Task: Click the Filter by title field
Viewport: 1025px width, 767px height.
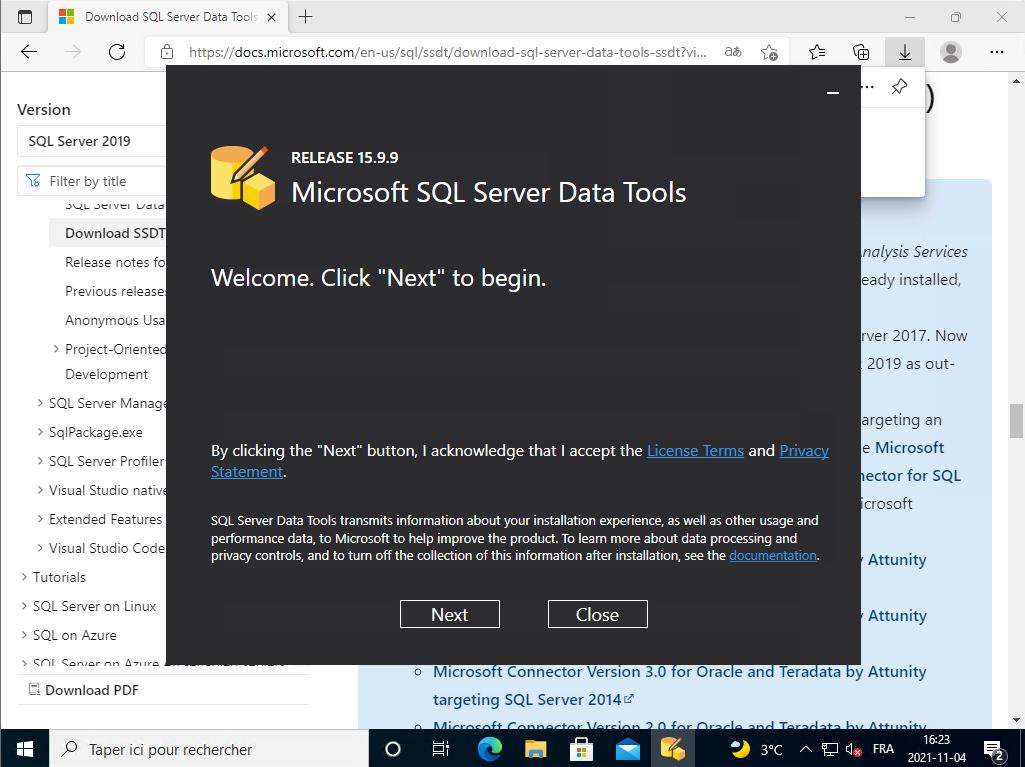Action: [x=92, y=181]
